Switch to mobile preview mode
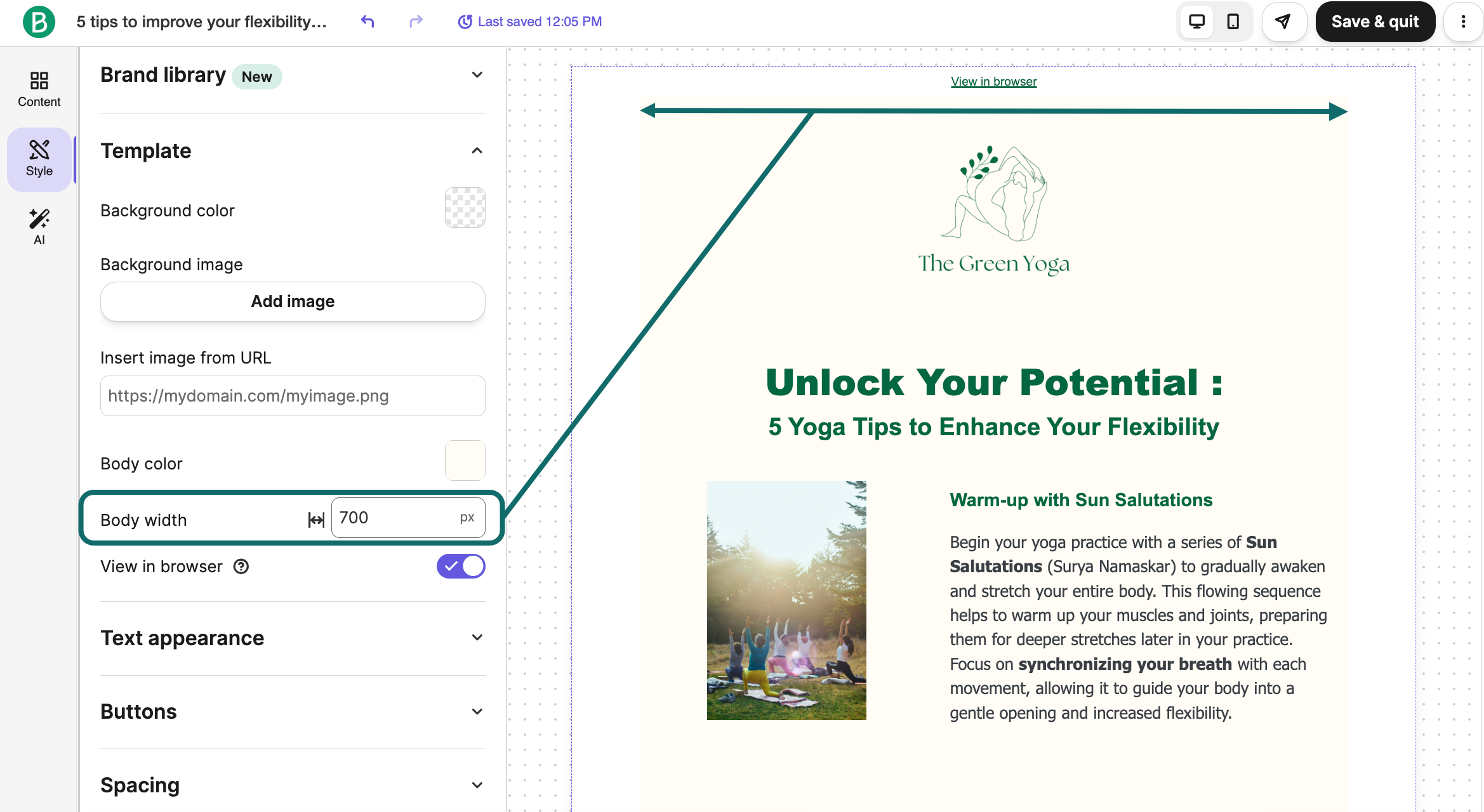1484x812 pixels. point(1233,22)
